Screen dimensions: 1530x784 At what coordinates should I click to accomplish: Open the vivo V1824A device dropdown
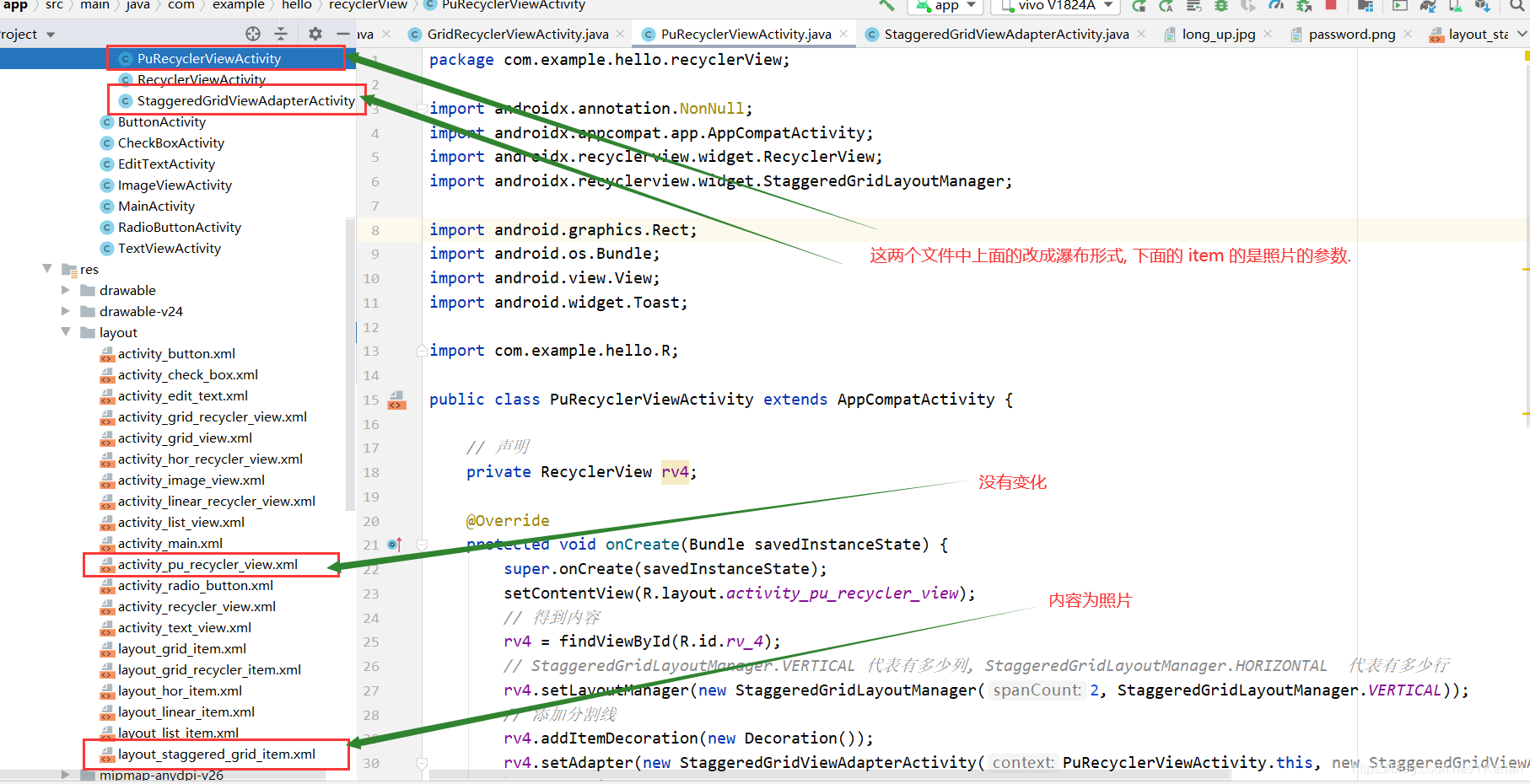pos(1055,6)
